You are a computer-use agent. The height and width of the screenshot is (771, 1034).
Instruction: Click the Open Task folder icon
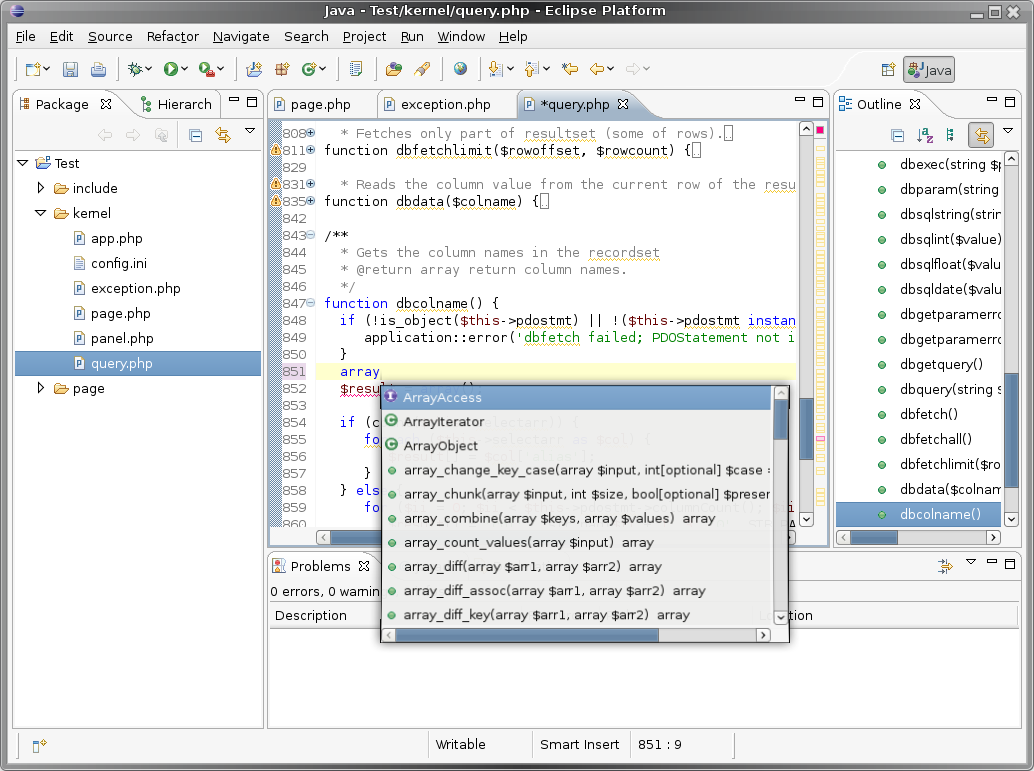click(394, 69)
